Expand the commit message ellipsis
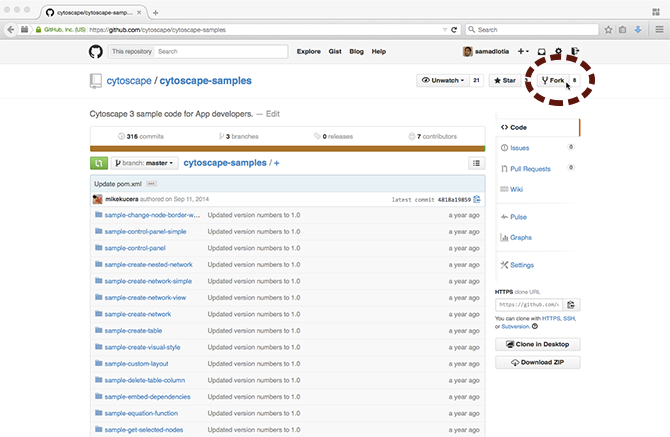 point(151,184)
